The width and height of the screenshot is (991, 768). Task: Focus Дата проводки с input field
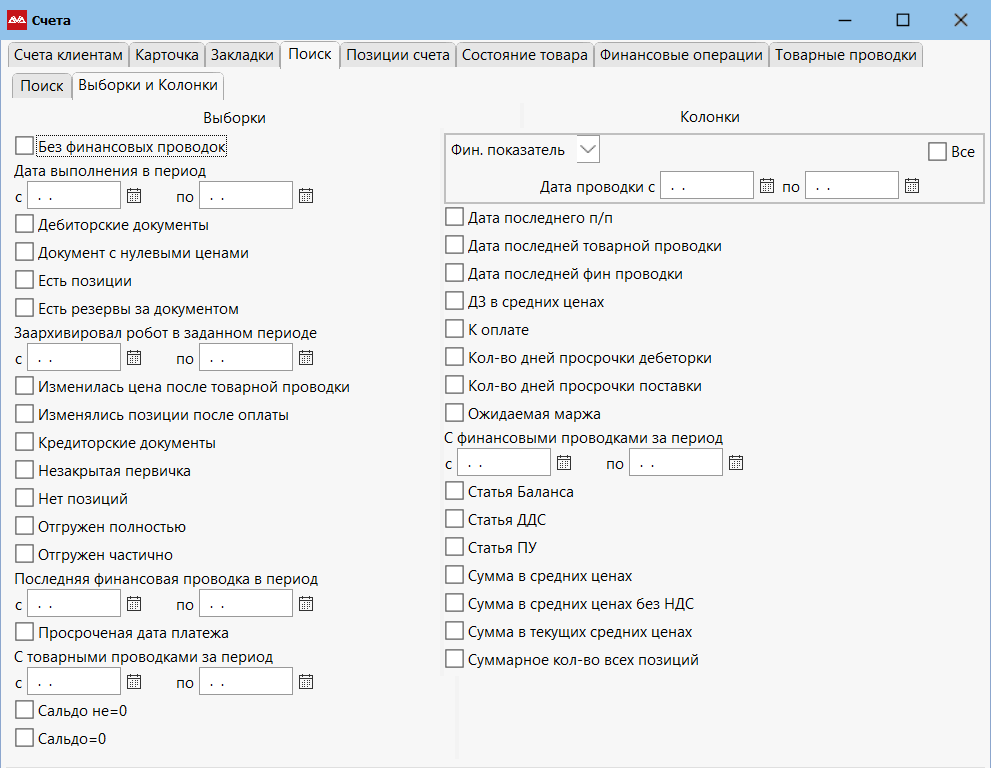click(x=707, y=186)
